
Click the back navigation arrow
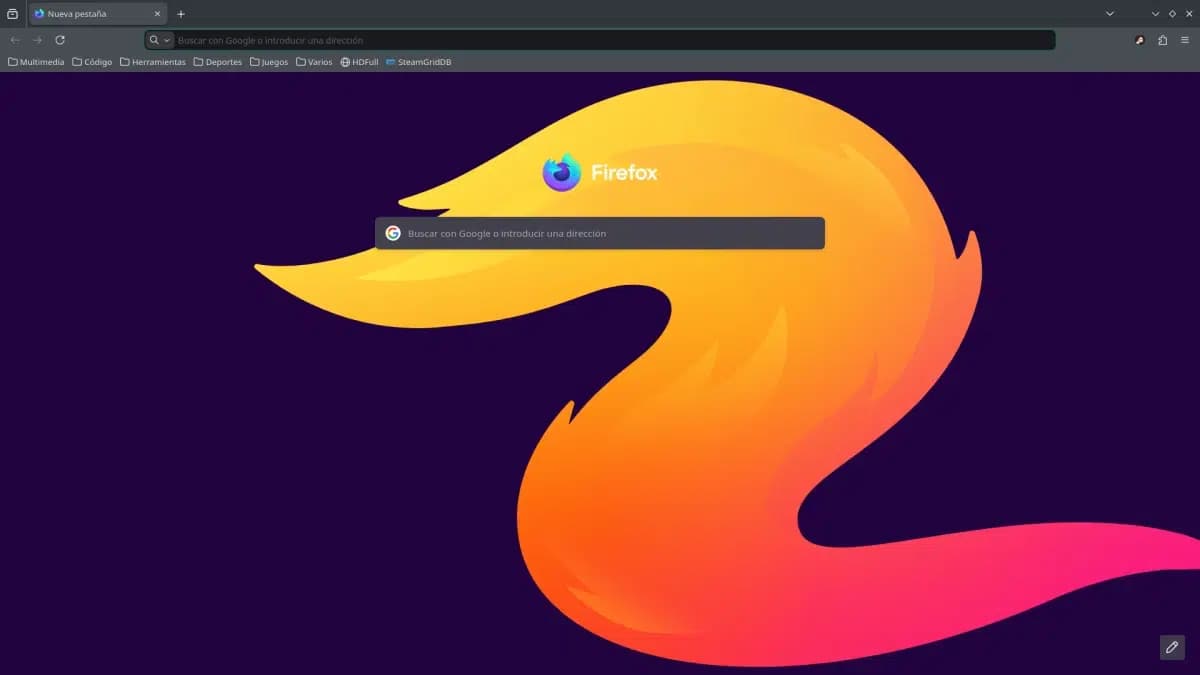15,40
